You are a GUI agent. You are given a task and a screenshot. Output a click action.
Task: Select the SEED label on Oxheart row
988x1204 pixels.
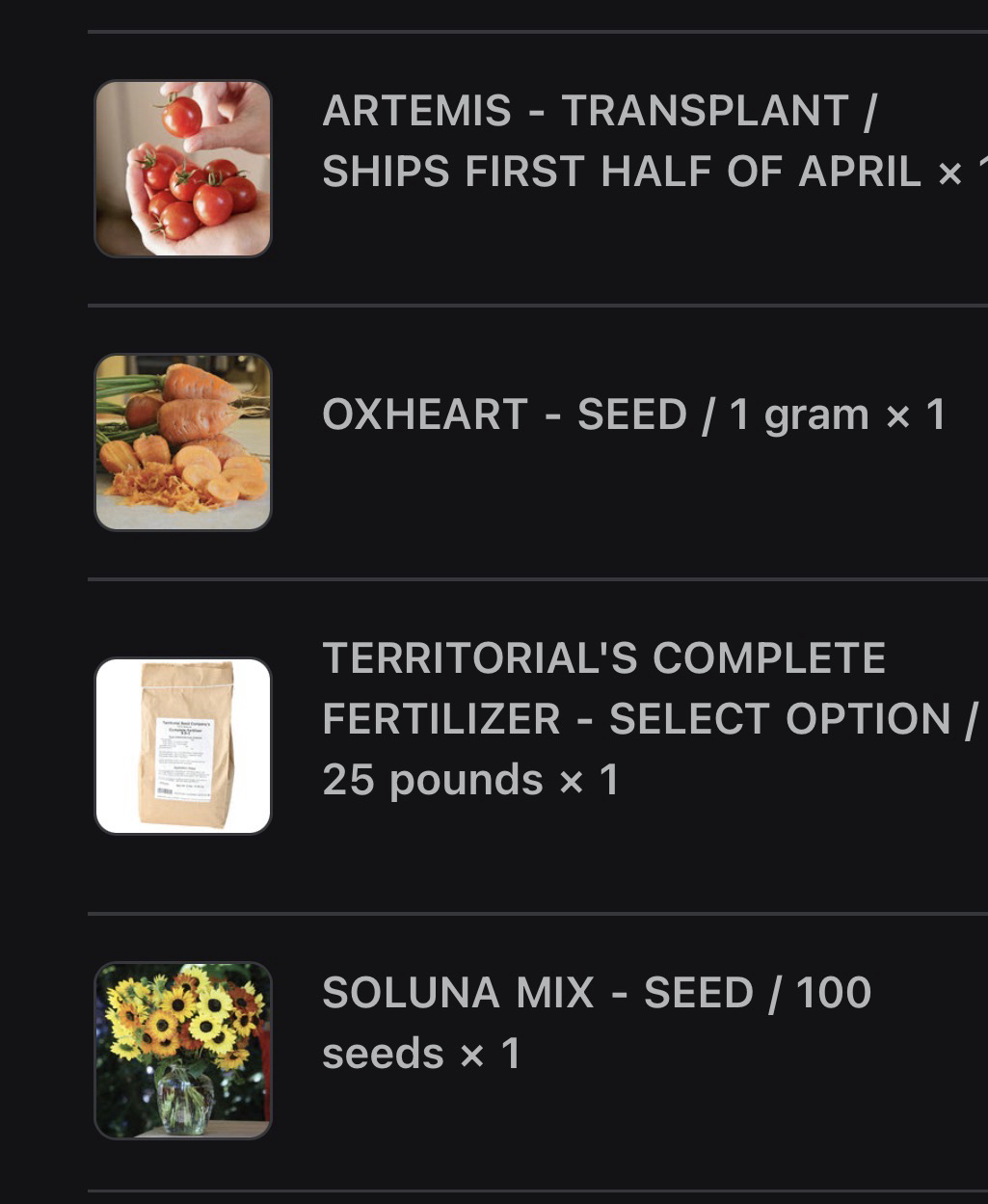click(x=630, y=415)
